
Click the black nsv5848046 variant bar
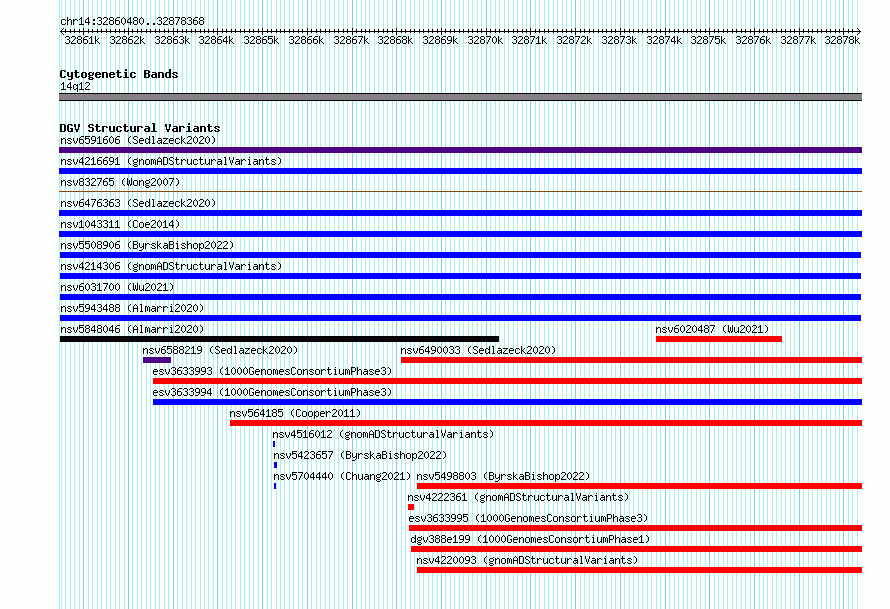279,339
